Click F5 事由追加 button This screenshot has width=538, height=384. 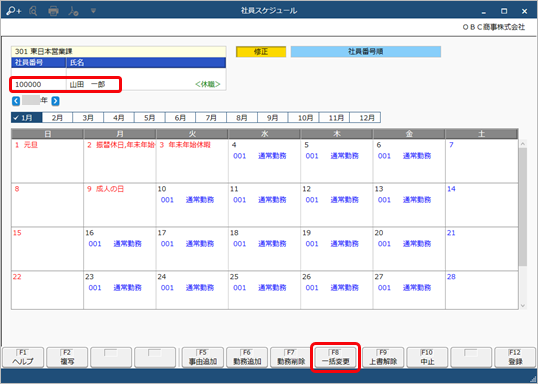[x=203, y=358]
